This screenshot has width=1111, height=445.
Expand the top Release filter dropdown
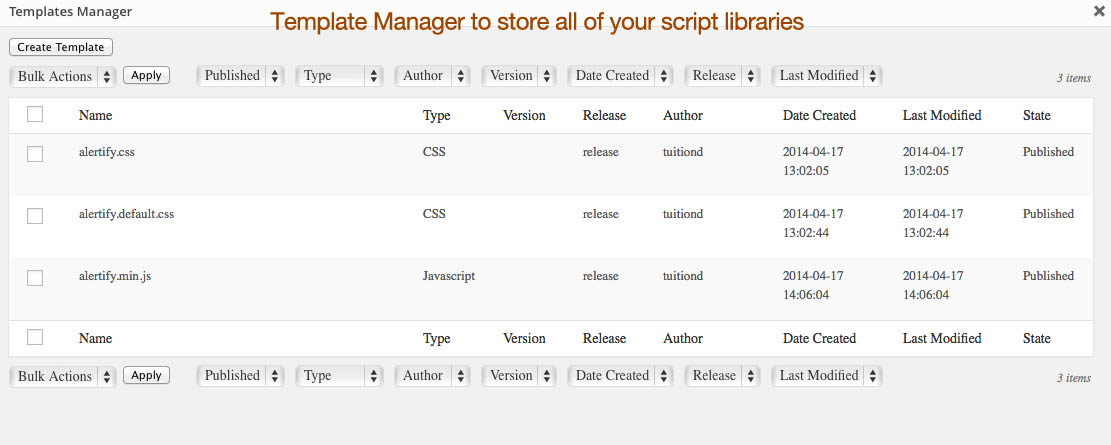[x=722, y=76]
